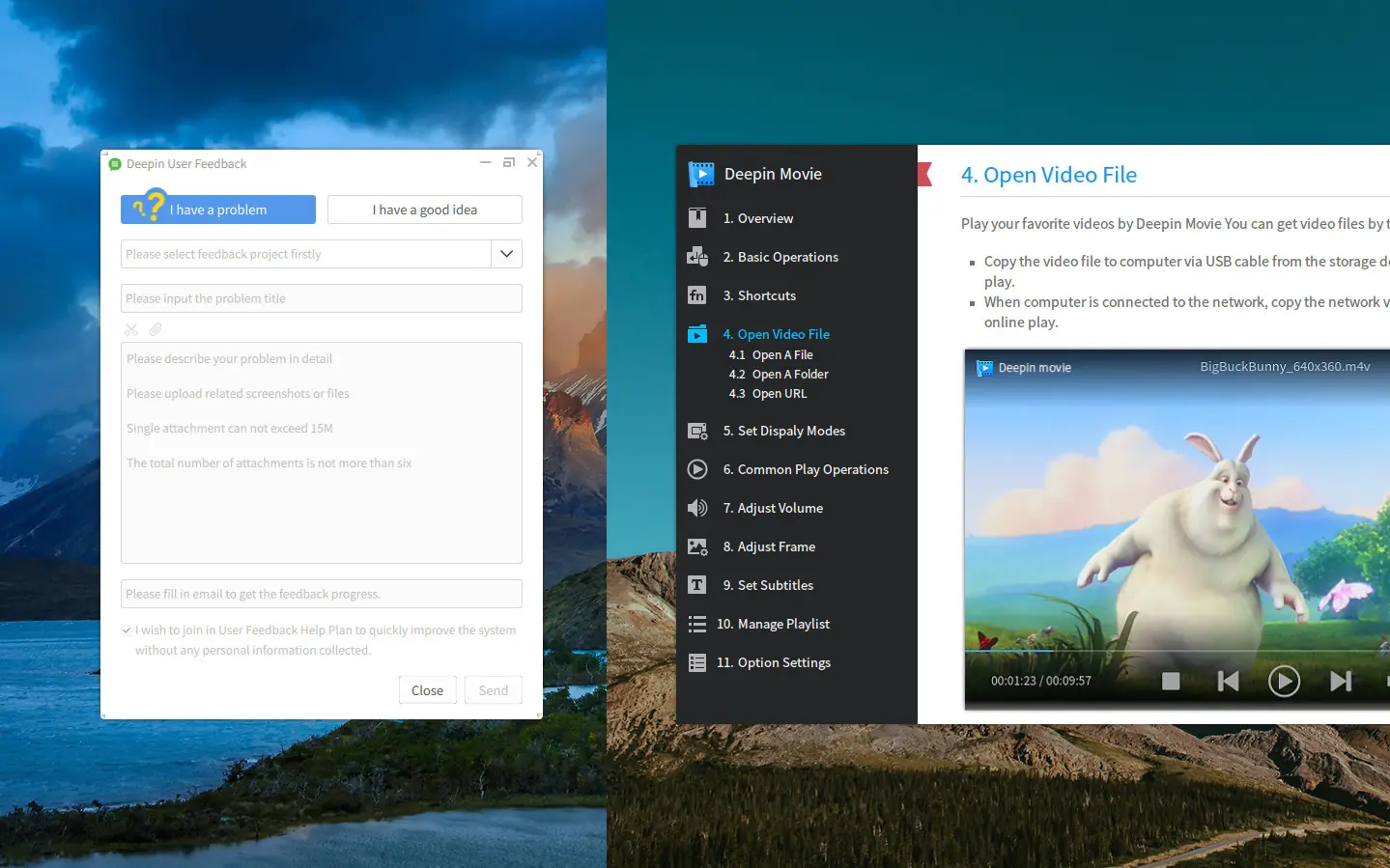Collapse the Open Video File section
1390x868 pixels.
tap(776, 334)
